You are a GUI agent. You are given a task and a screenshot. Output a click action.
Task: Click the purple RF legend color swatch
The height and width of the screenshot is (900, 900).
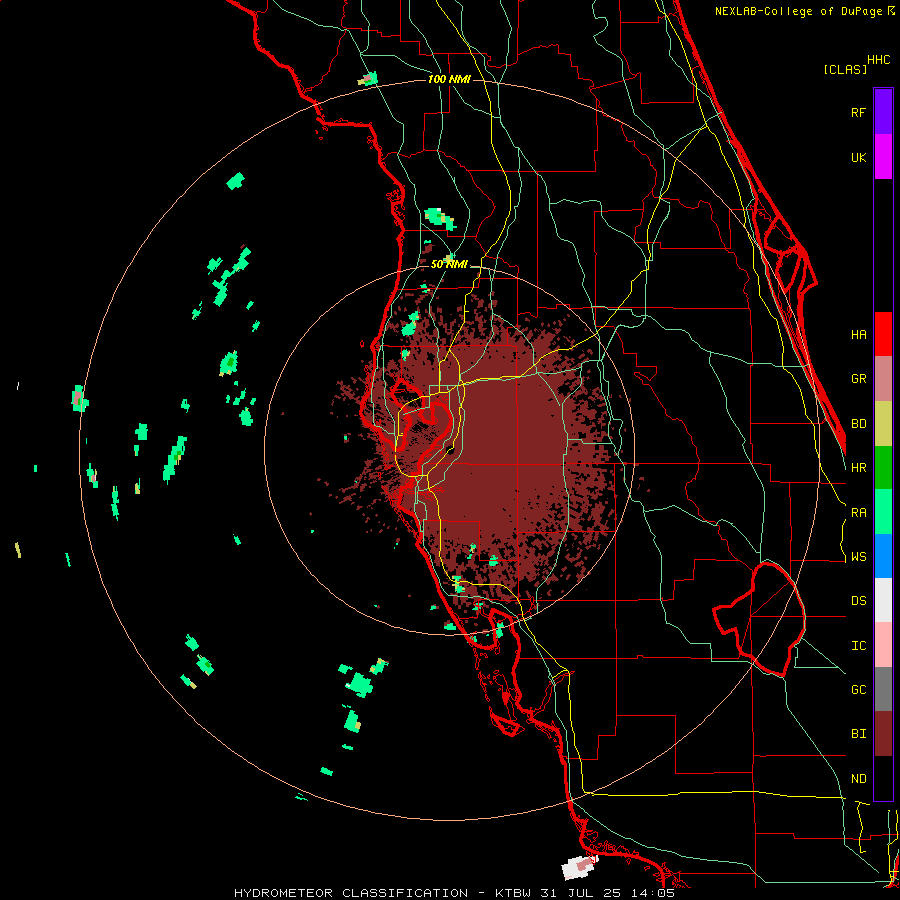[x=883, y=112]
